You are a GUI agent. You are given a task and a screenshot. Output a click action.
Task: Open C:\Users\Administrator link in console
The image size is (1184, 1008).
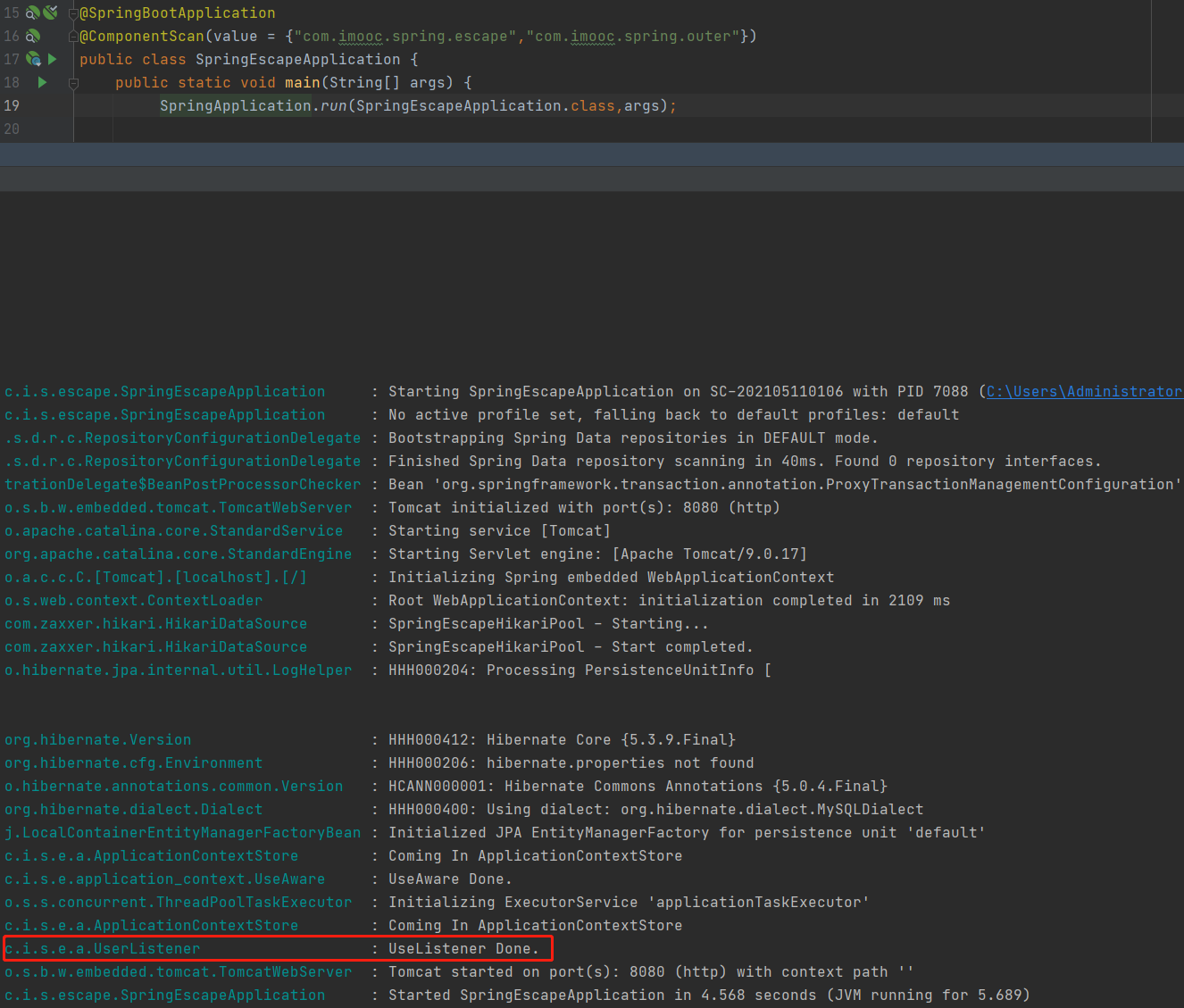(1084, 391)
